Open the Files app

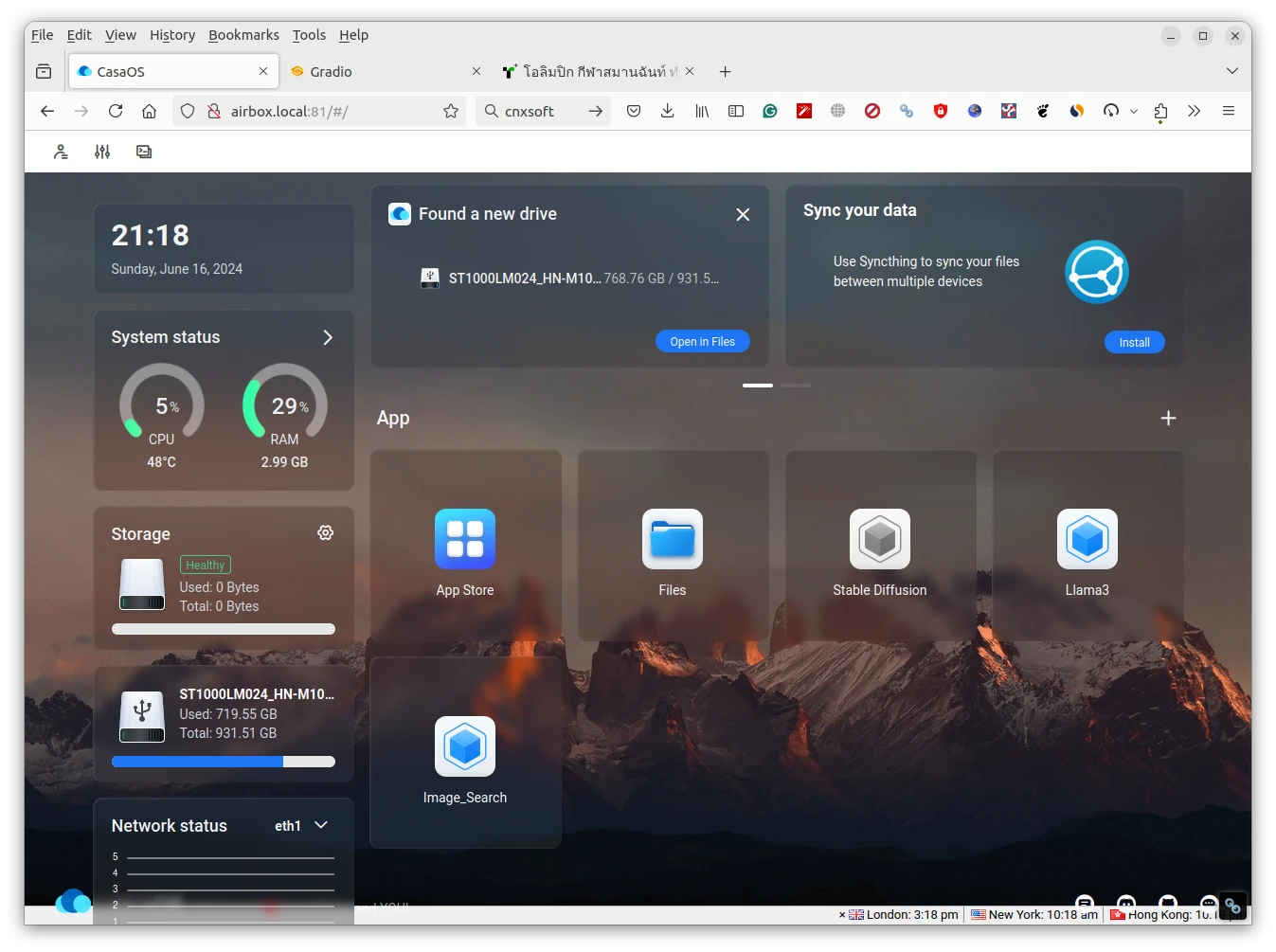coord(673,539)
